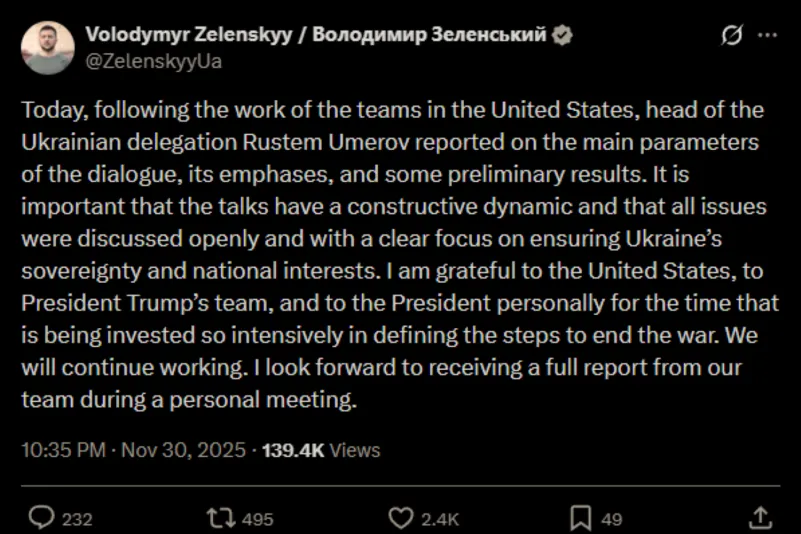The height and width of the screenshot is (534, 801).
Task: Toggle the bookmark icon
Action: tap(579, 517)
